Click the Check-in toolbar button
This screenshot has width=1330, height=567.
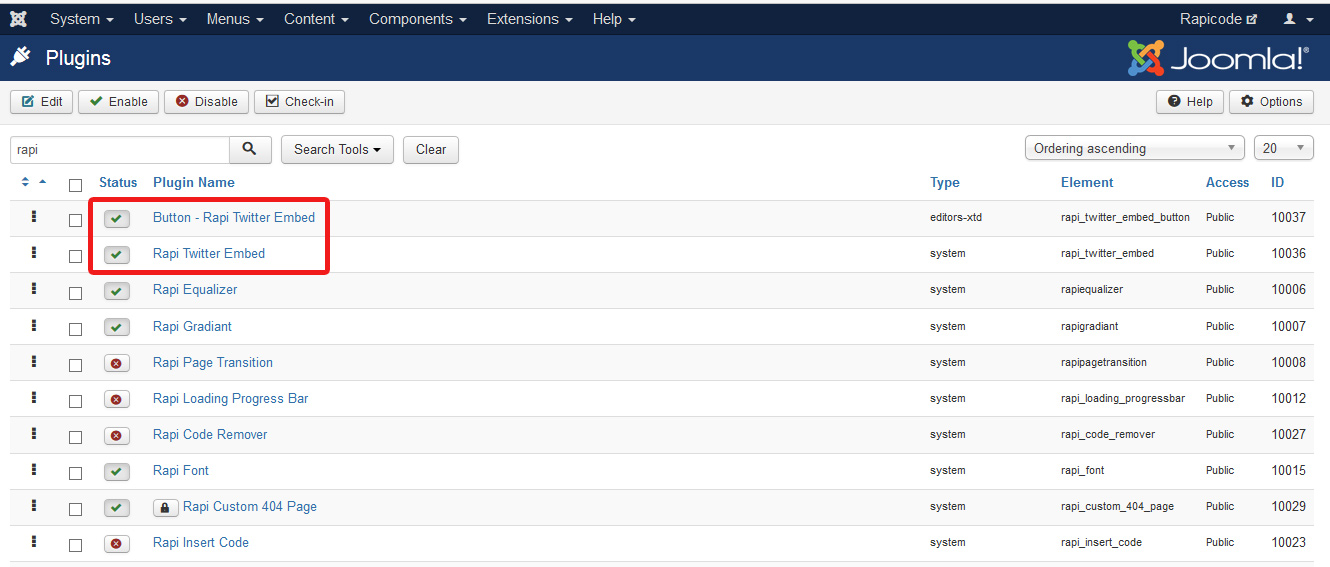click(300, 101)
